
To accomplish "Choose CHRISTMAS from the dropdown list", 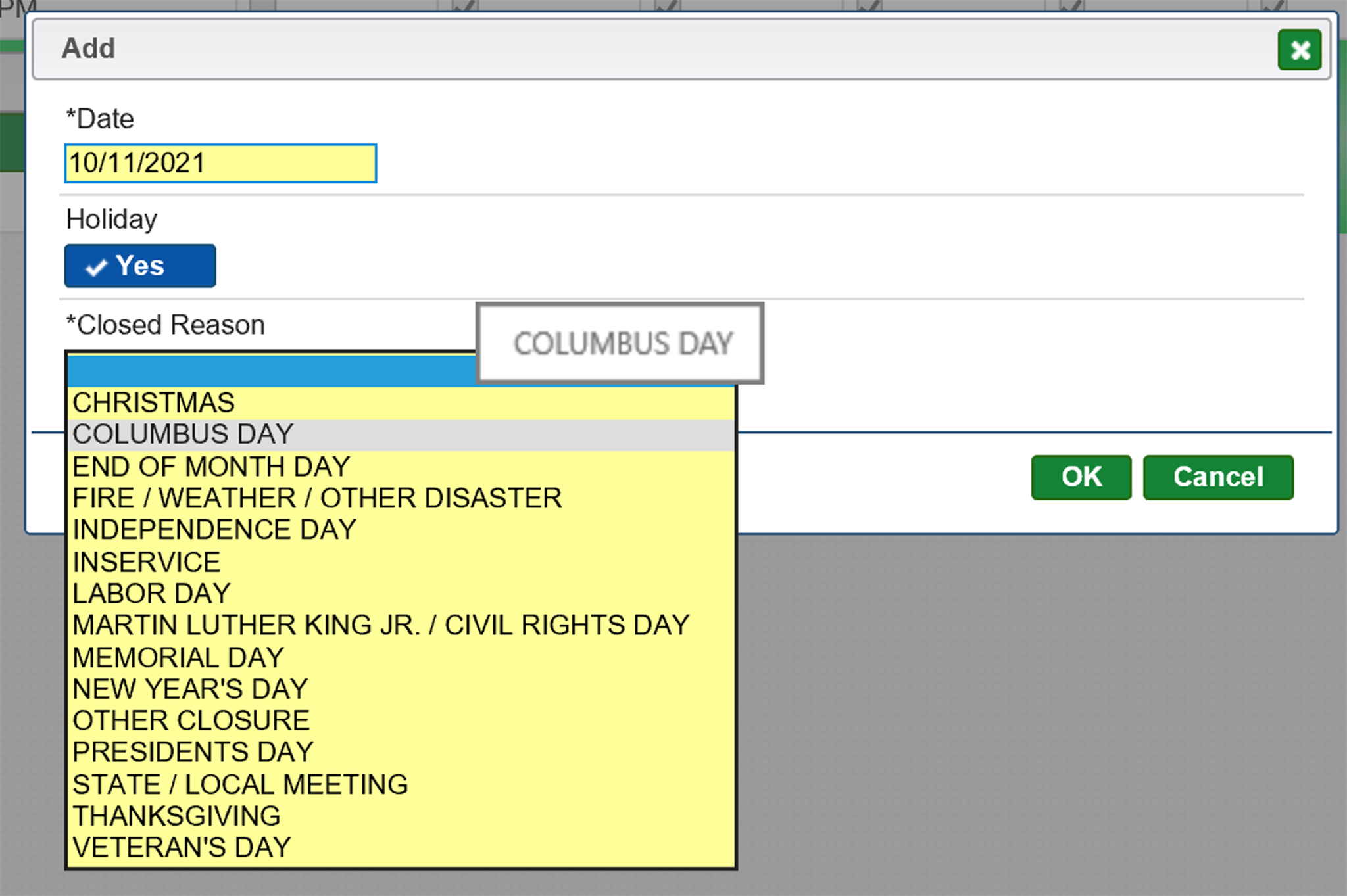I will pos(154,402).
